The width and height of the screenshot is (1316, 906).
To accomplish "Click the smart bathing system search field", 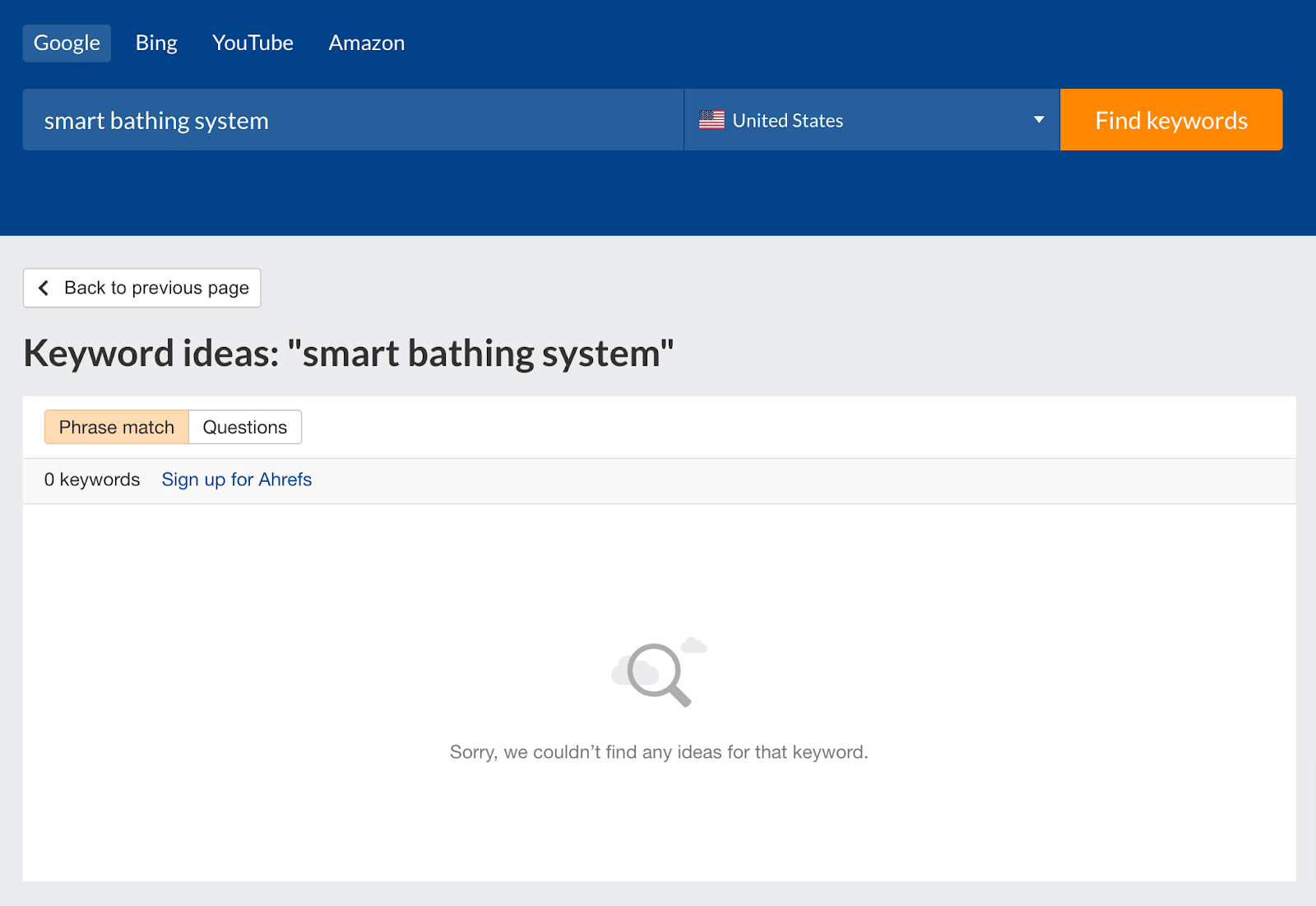I will click(x=352, y=119).
